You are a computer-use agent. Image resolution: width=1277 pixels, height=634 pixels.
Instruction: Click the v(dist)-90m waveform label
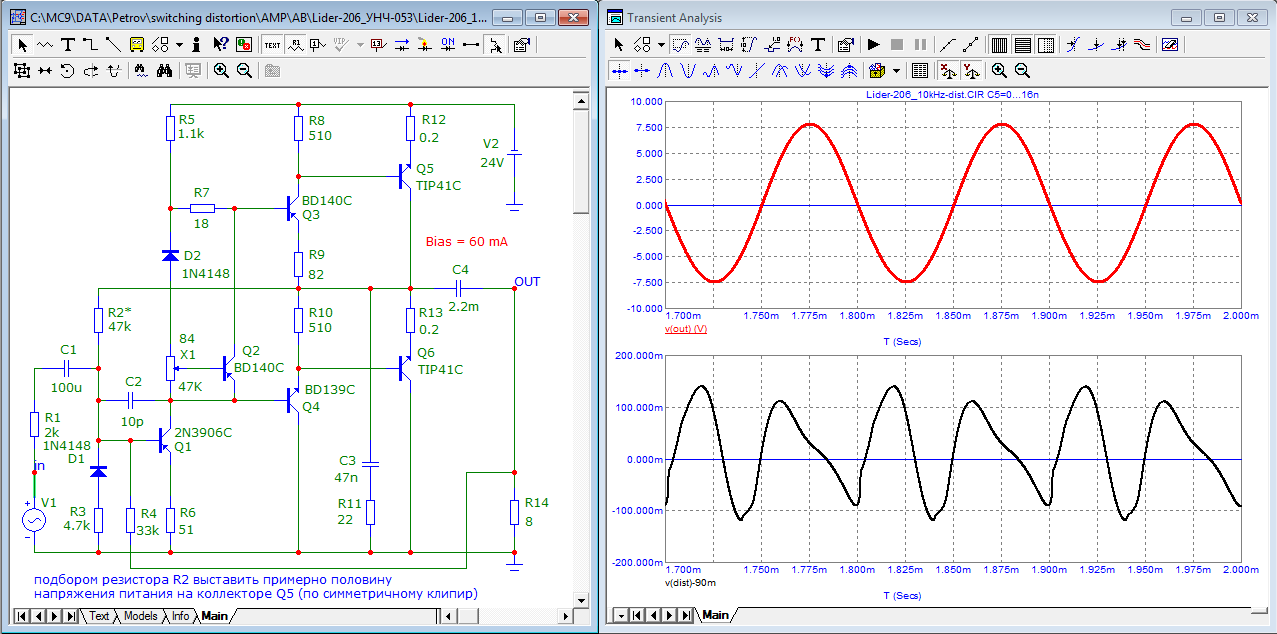pyautogui.click(x=690, y=582)
